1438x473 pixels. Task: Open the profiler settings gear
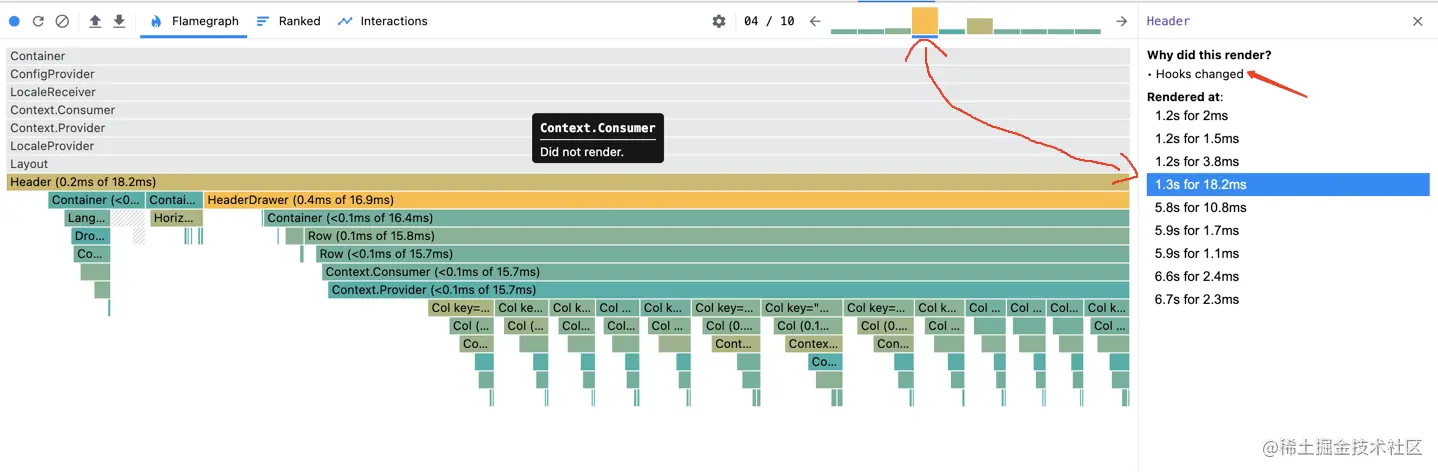pos(719,21)
